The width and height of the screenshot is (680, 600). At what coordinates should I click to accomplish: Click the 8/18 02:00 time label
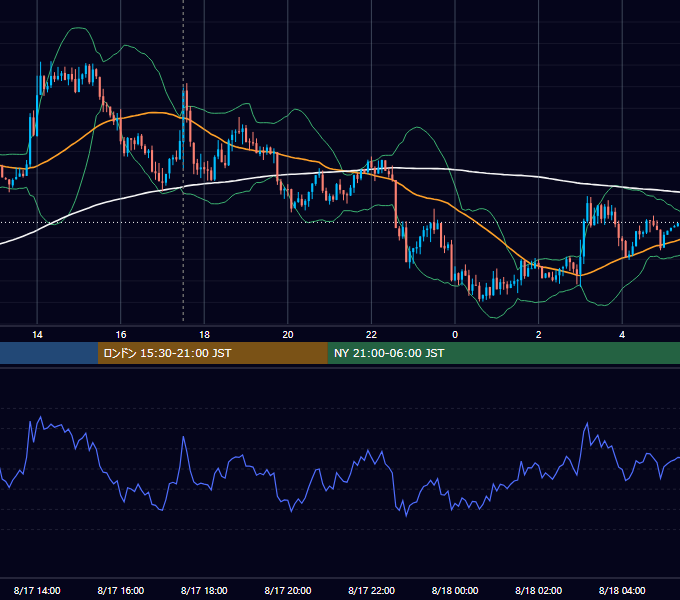[x=539, y=590]
